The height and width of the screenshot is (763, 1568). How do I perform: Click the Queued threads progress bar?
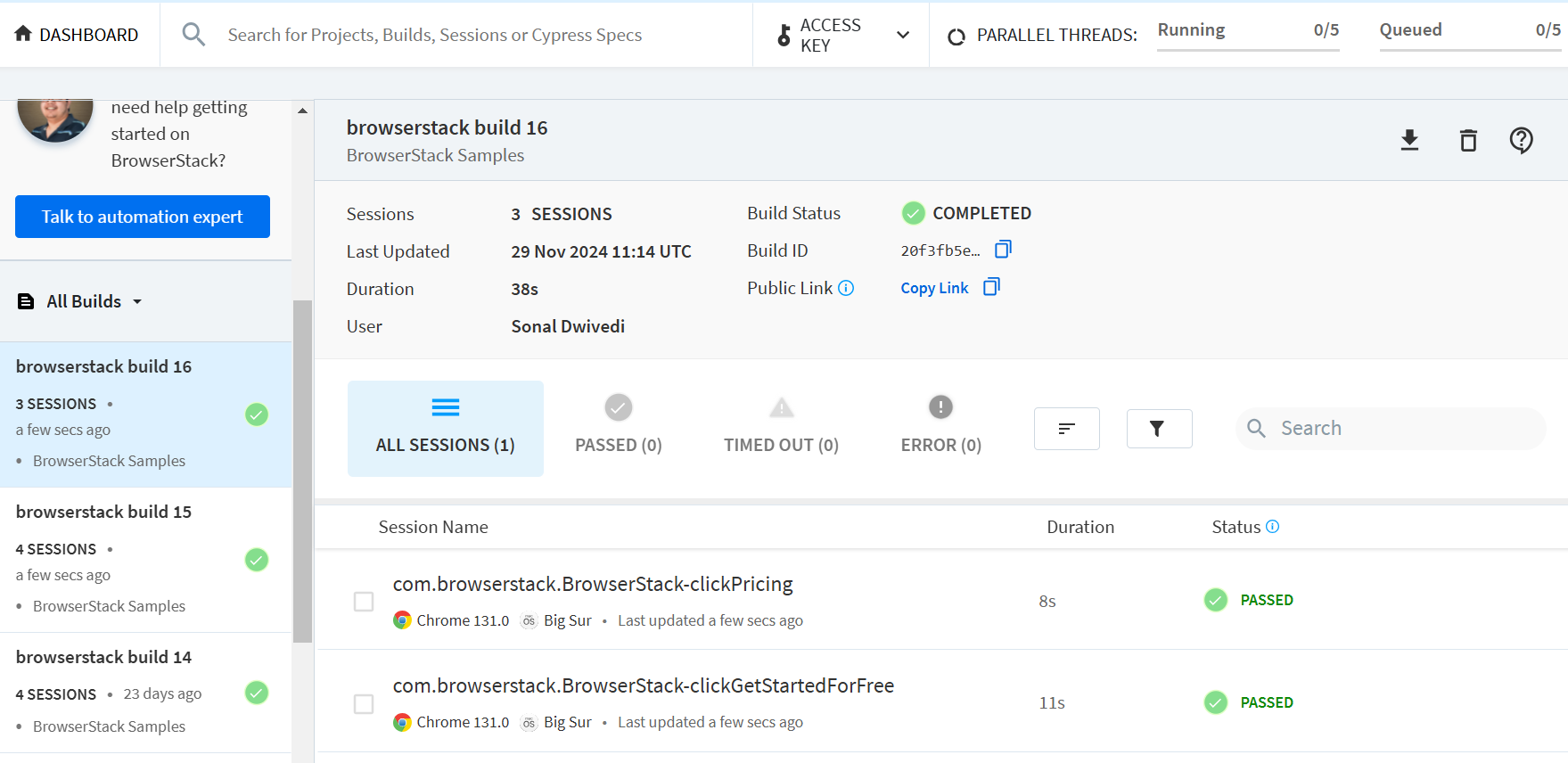(1470, 50)
